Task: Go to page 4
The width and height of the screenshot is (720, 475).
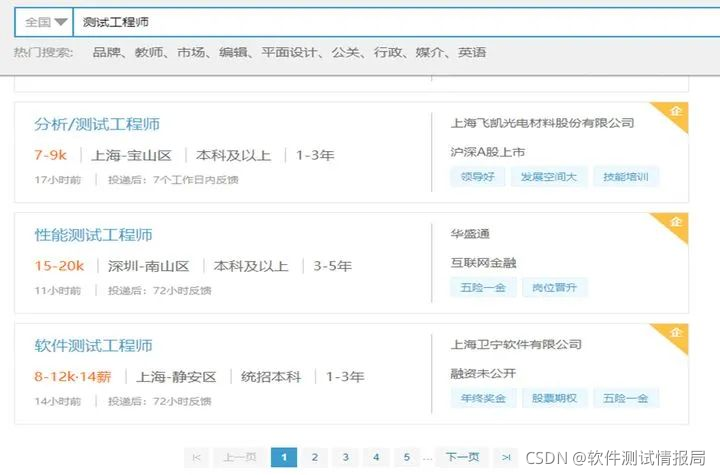Action: [376, 458]
